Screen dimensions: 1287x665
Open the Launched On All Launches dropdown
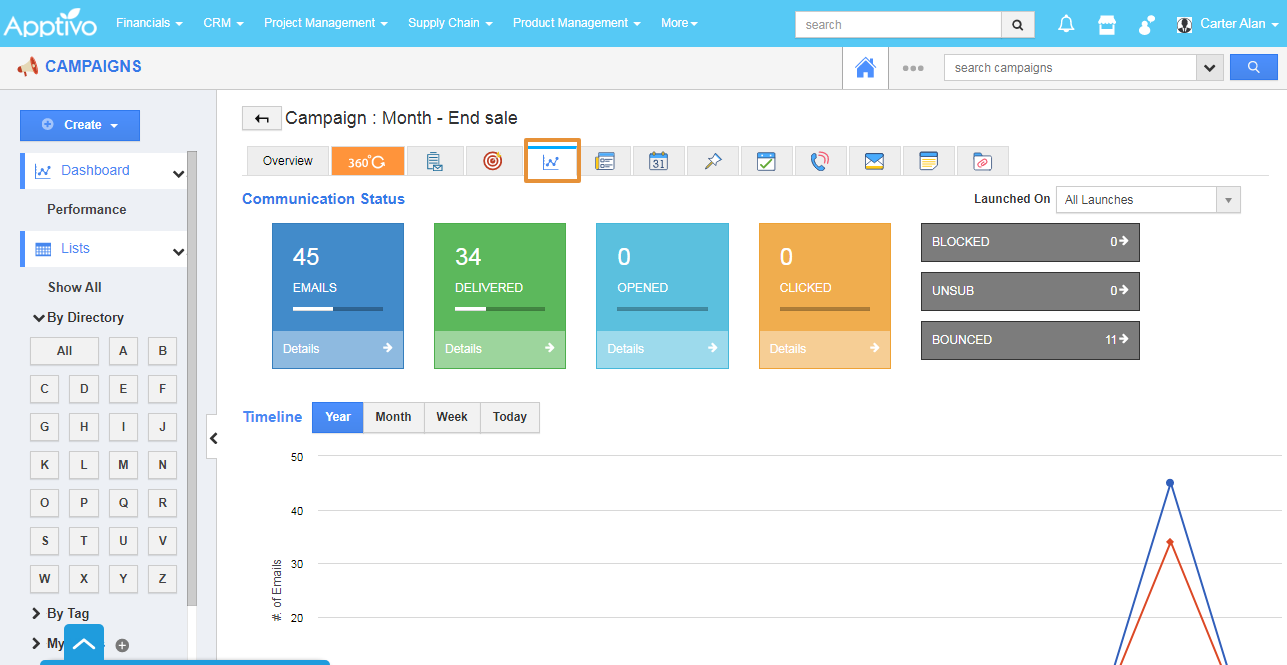pos(1147,200)
